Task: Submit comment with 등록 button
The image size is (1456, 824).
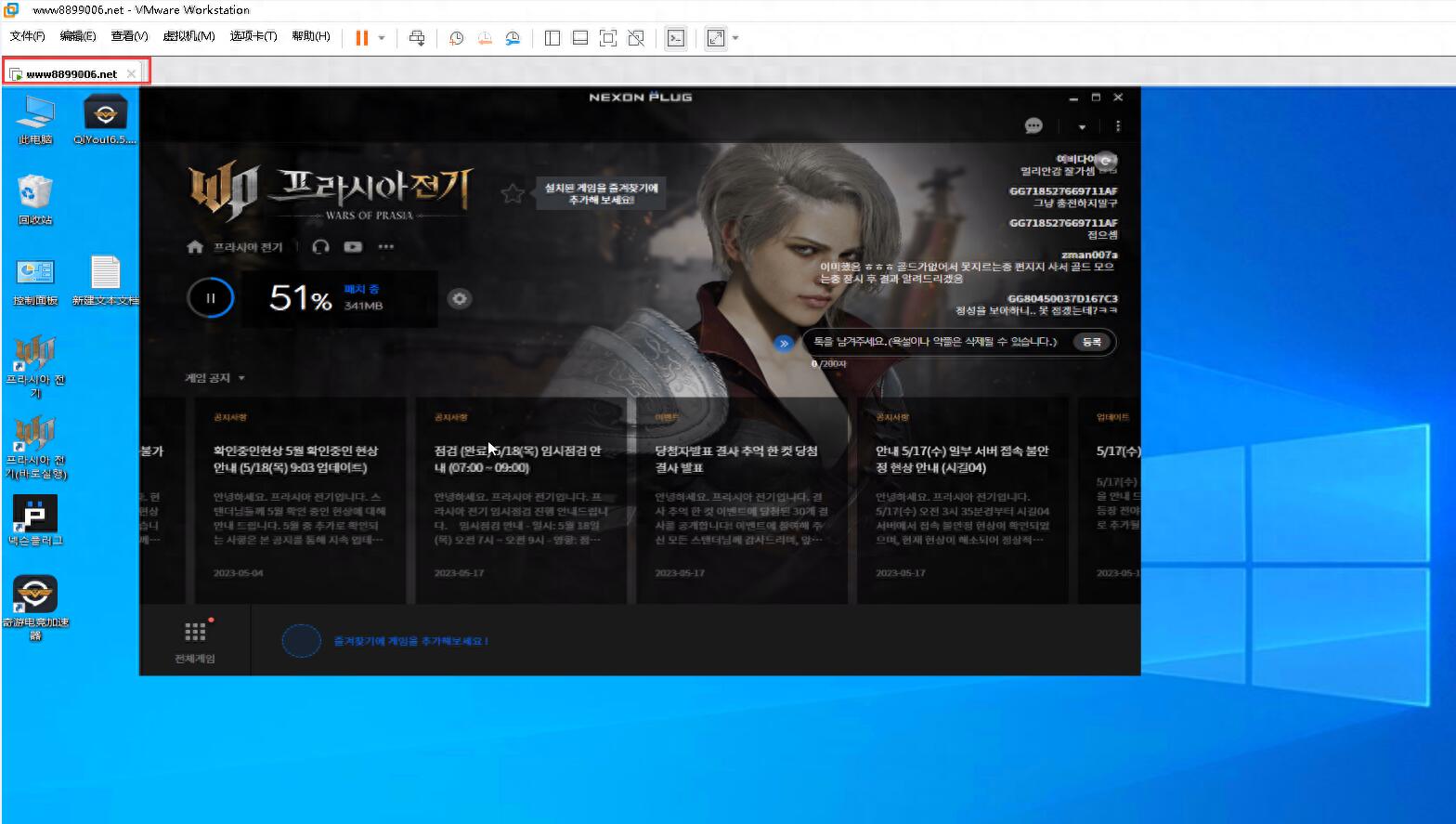Action: click(1092, 342)
